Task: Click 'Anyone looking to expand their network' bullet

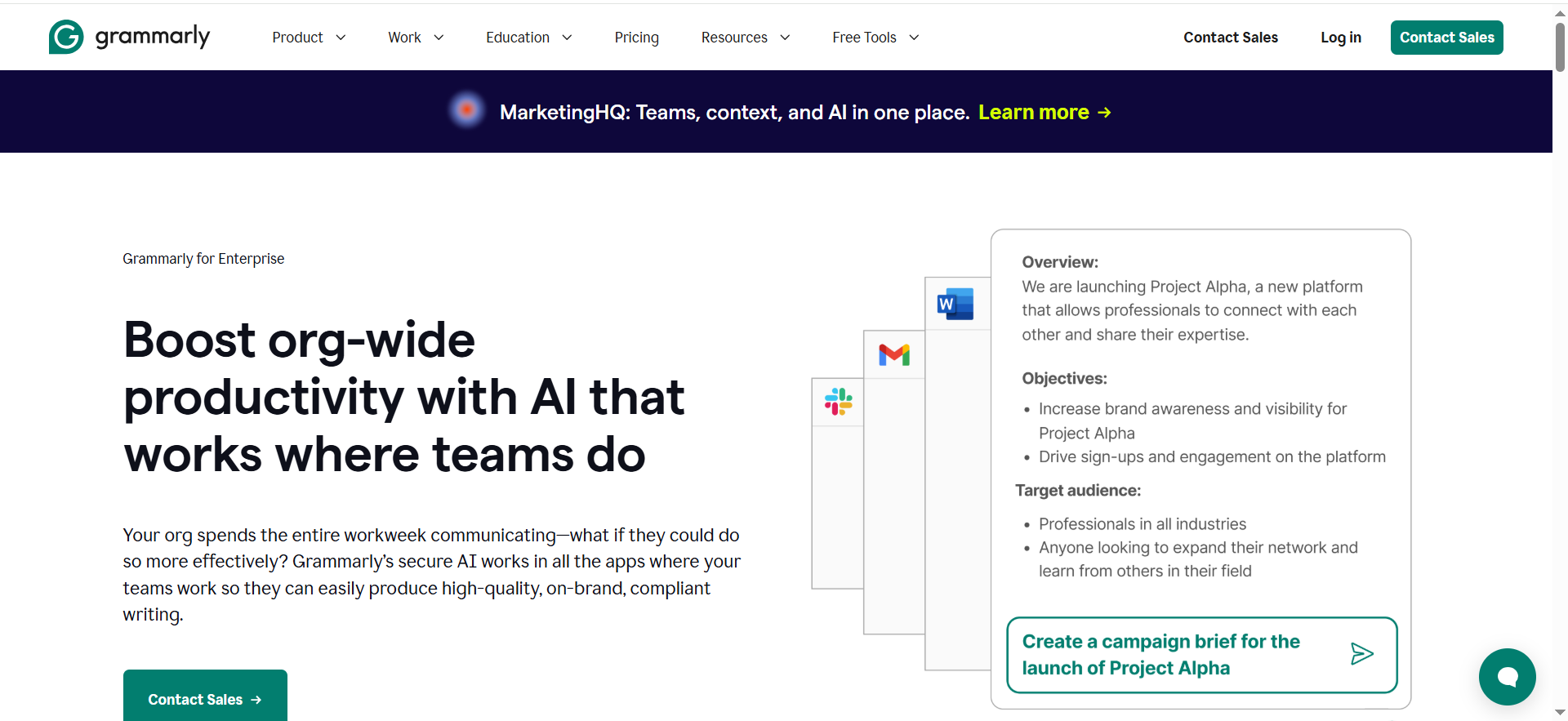Action: (x=1198, y=559)
